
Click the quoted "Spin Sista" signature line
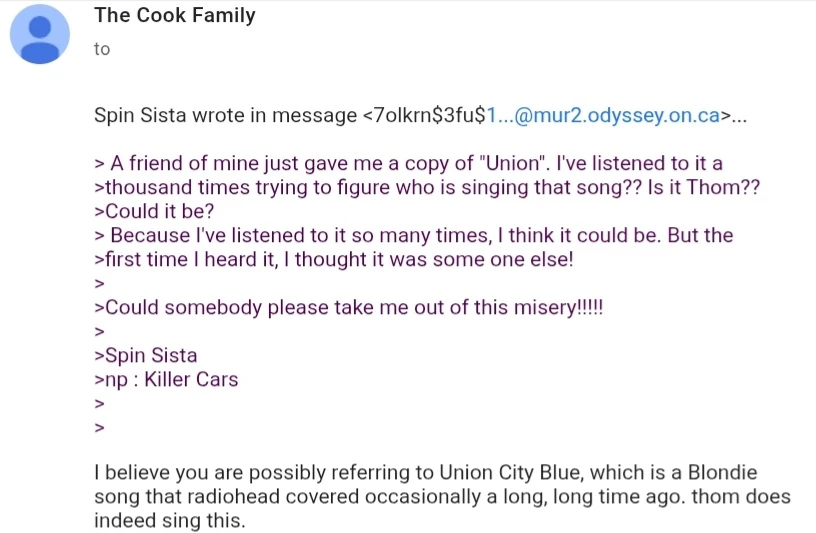pos(146,355)
